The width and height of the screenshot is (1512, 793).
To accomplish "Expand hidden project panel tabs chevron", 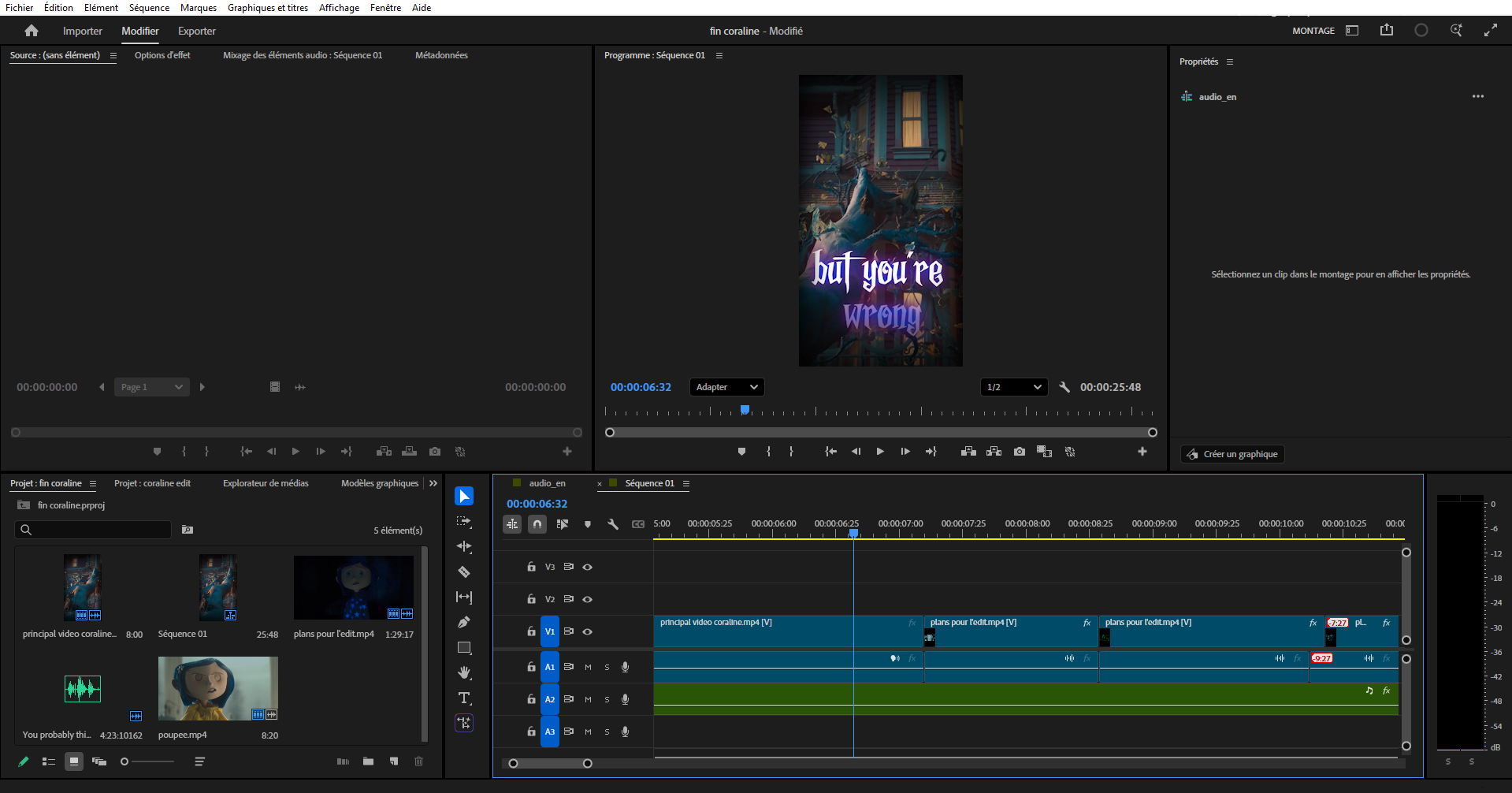I will [433, 483].
